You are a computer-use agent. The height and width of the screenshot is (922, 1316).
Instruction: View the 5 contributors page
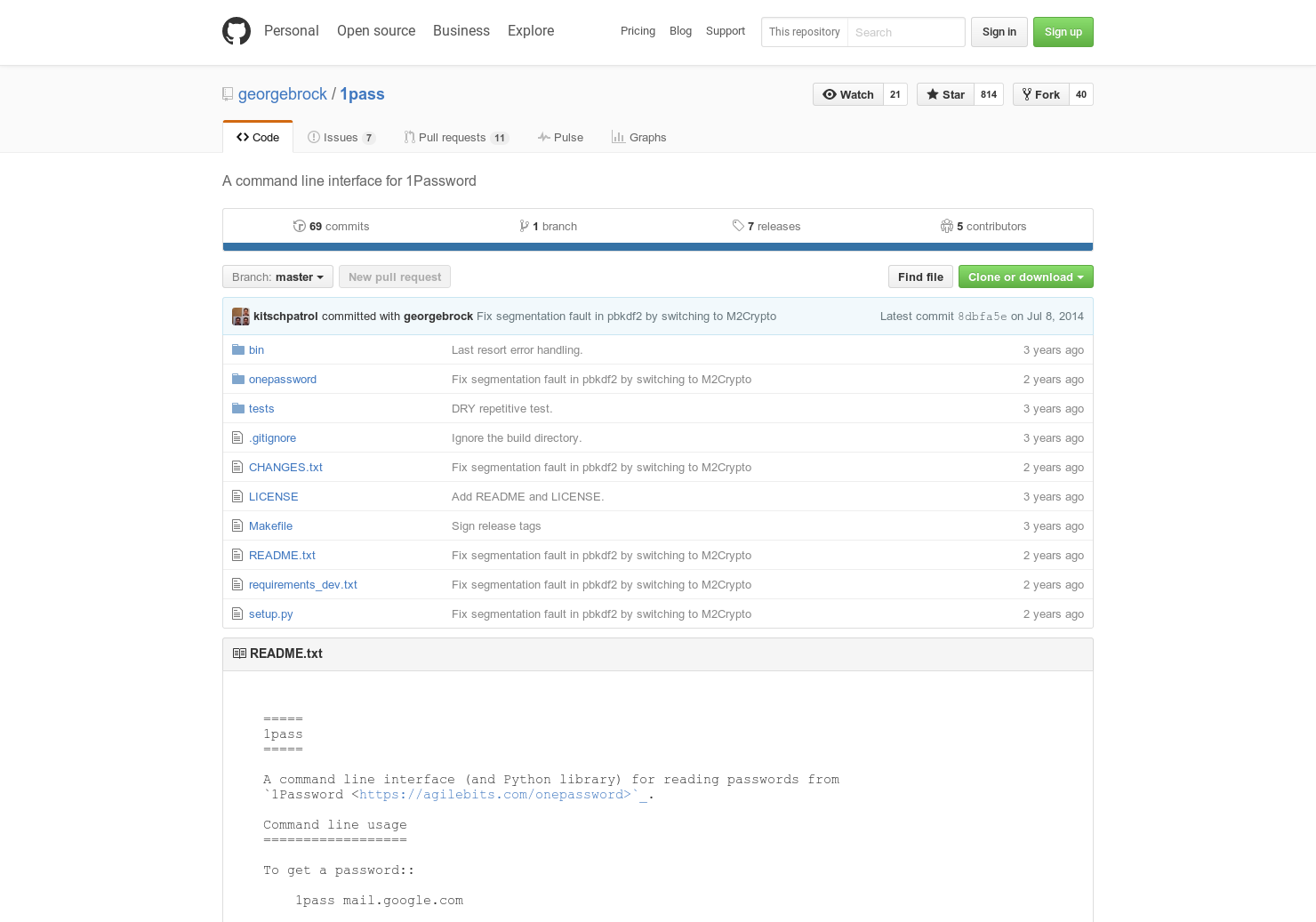click(x=983, y=226)
